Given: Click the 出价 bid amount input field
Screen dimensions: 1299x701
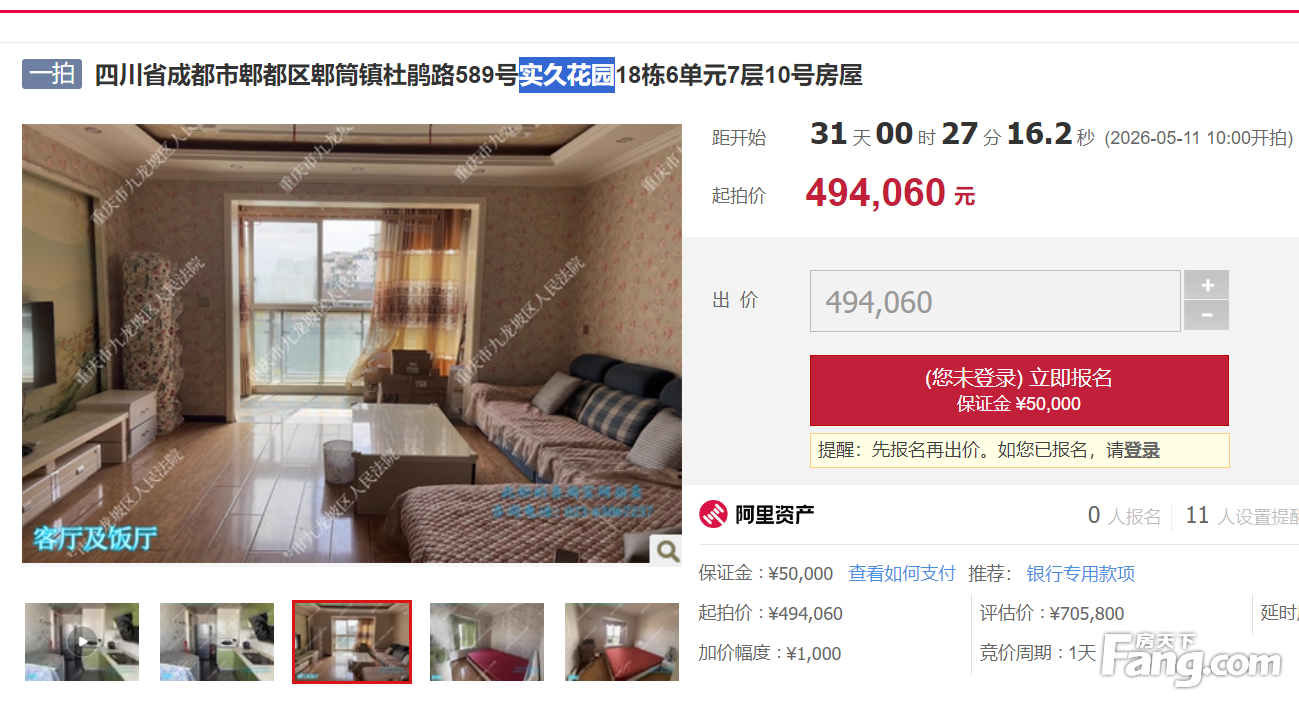Looking at the screenshot, I should coord(995,301).
